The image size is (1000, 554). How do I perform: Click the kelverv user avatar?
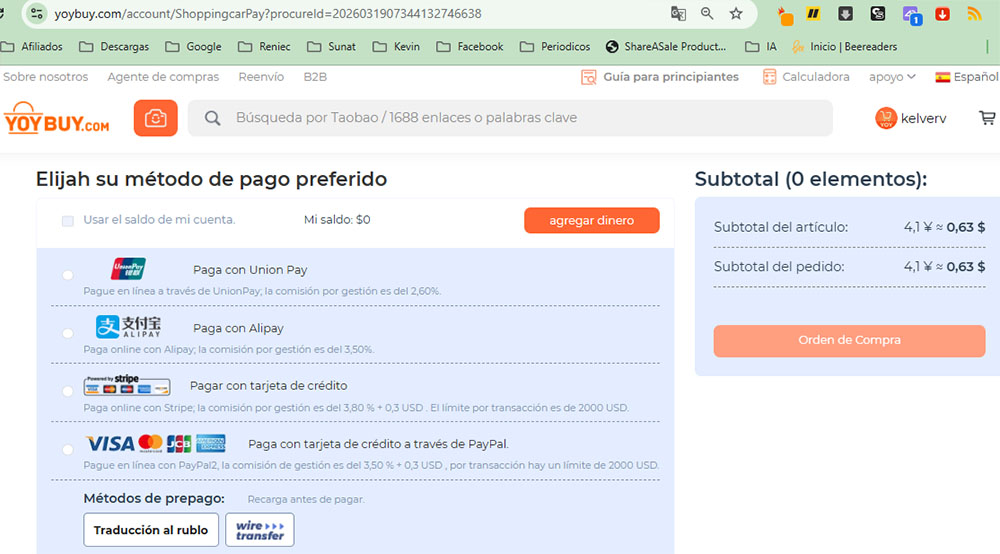(x=885, y=118)
